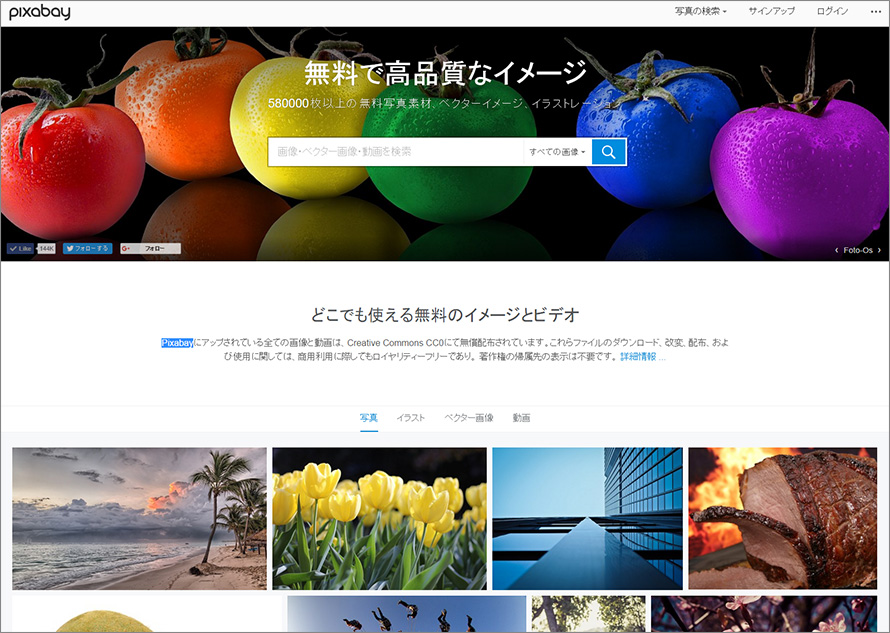
Task: Open the yellow tulips thumbnail
Action: pos(378,517)
